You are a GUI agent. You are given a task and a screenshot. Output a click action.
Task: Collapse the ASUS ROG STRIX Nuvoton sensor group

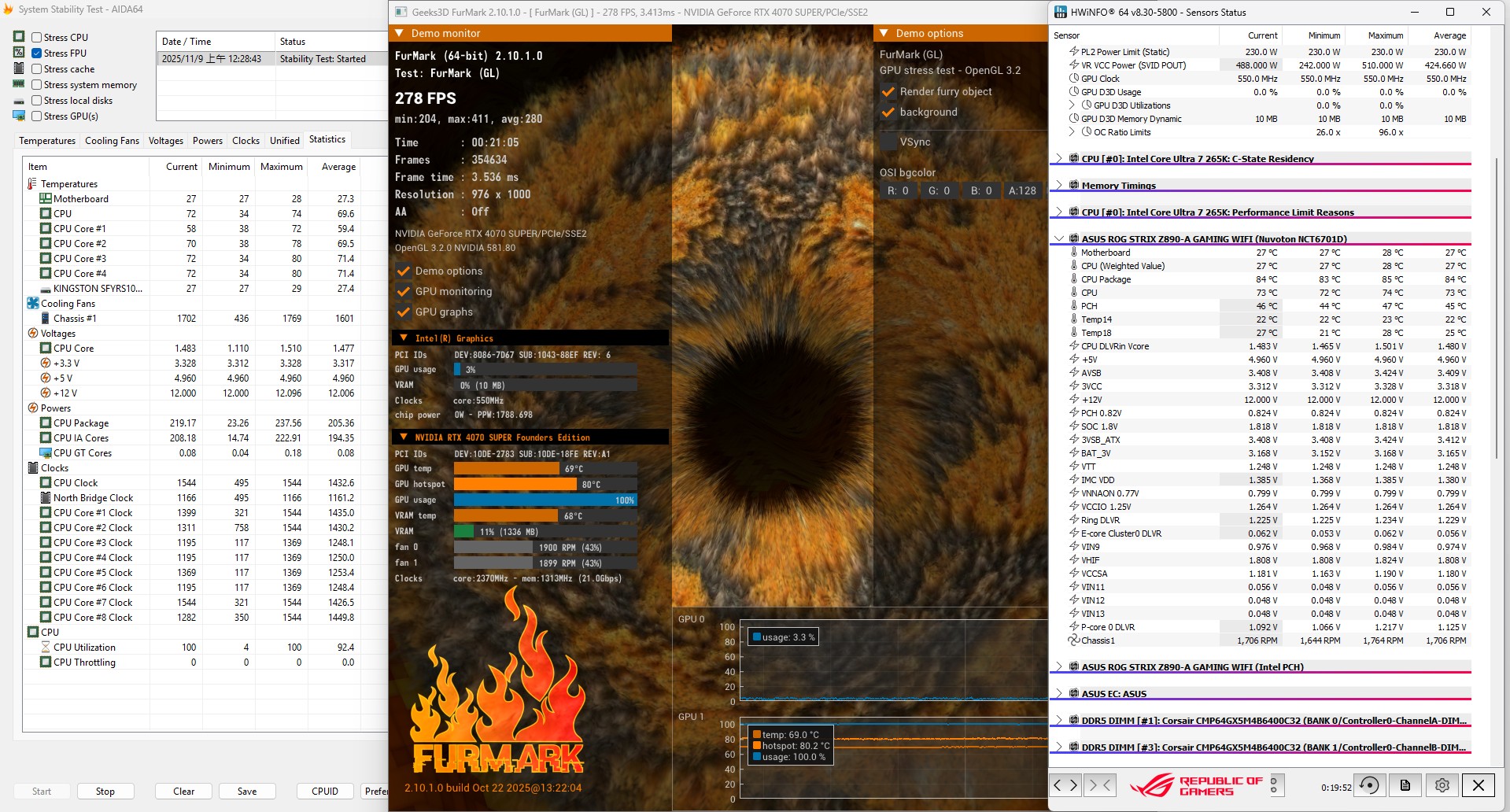pyautogui.click(x=1059, y=239)
